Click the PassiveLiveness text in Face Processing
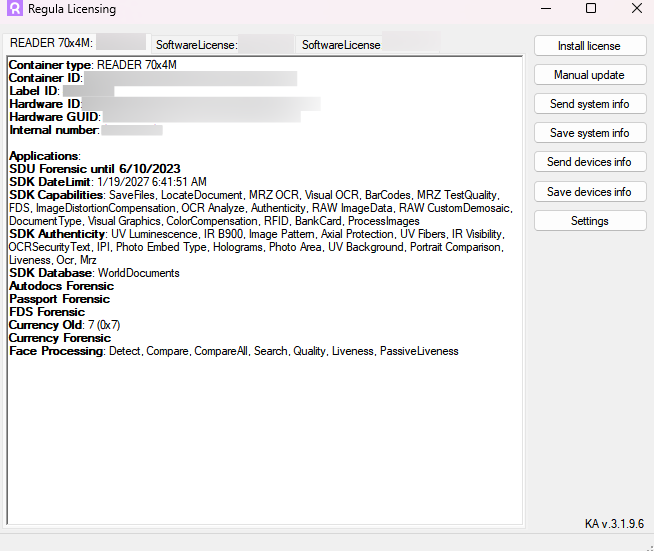The image size is (654, 551). coord(419,351)
